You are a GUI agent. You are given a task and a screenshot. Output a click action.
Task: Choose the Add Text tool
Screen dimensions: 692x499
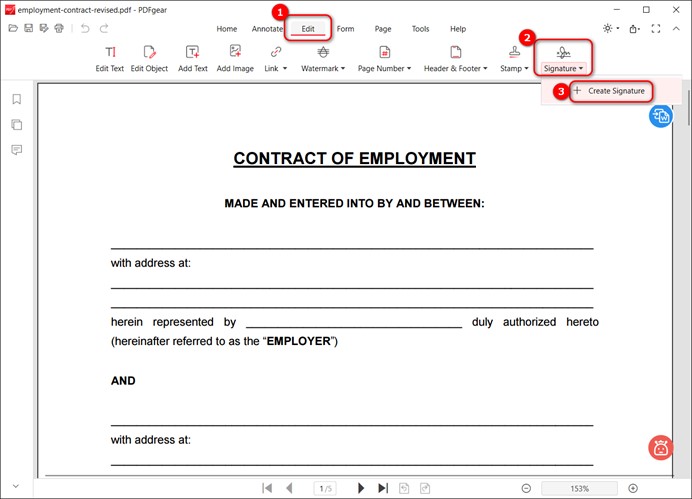(x=193, y=59)
